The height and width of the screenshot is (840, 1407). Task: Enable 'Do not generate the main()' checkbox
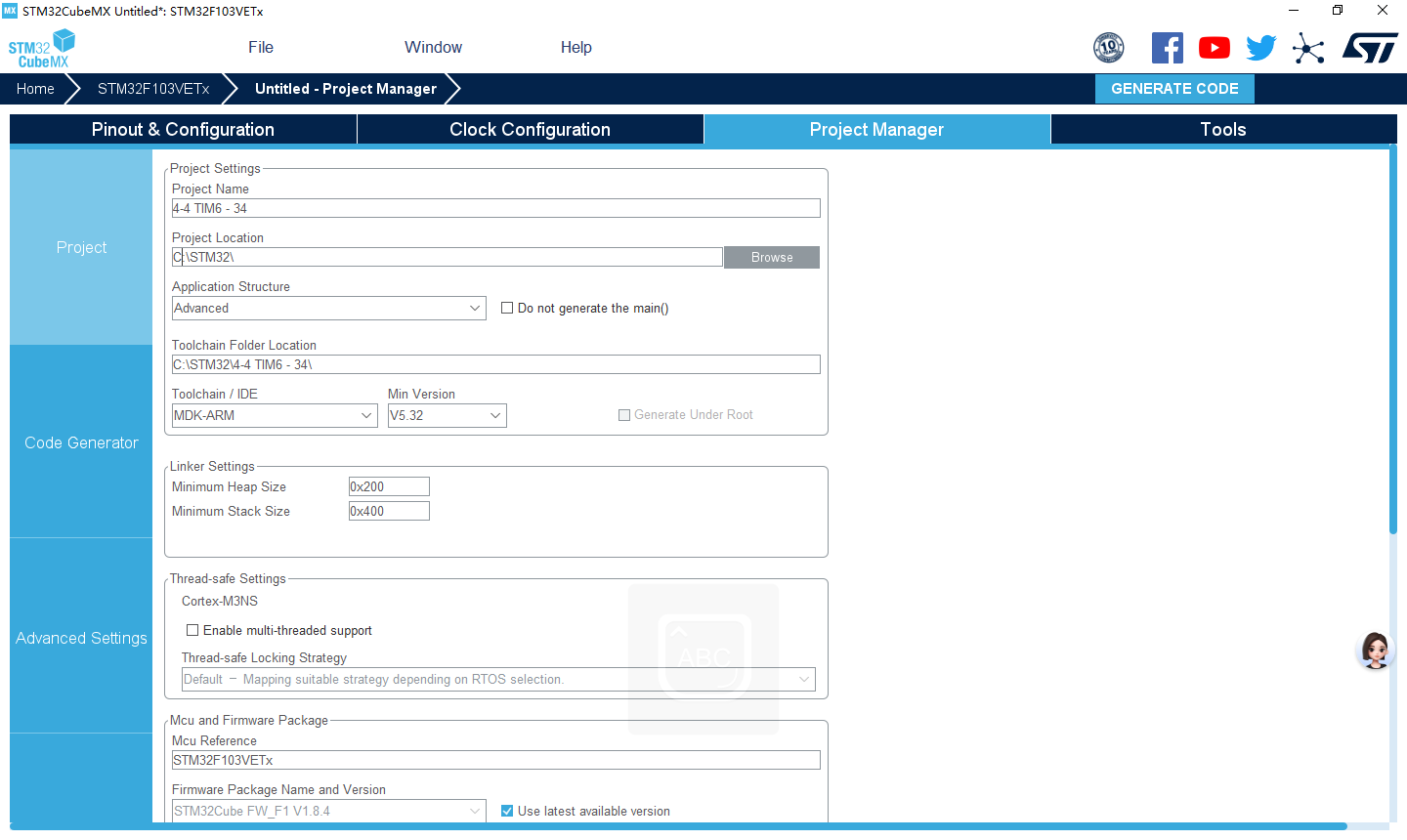tap(507, 308)
